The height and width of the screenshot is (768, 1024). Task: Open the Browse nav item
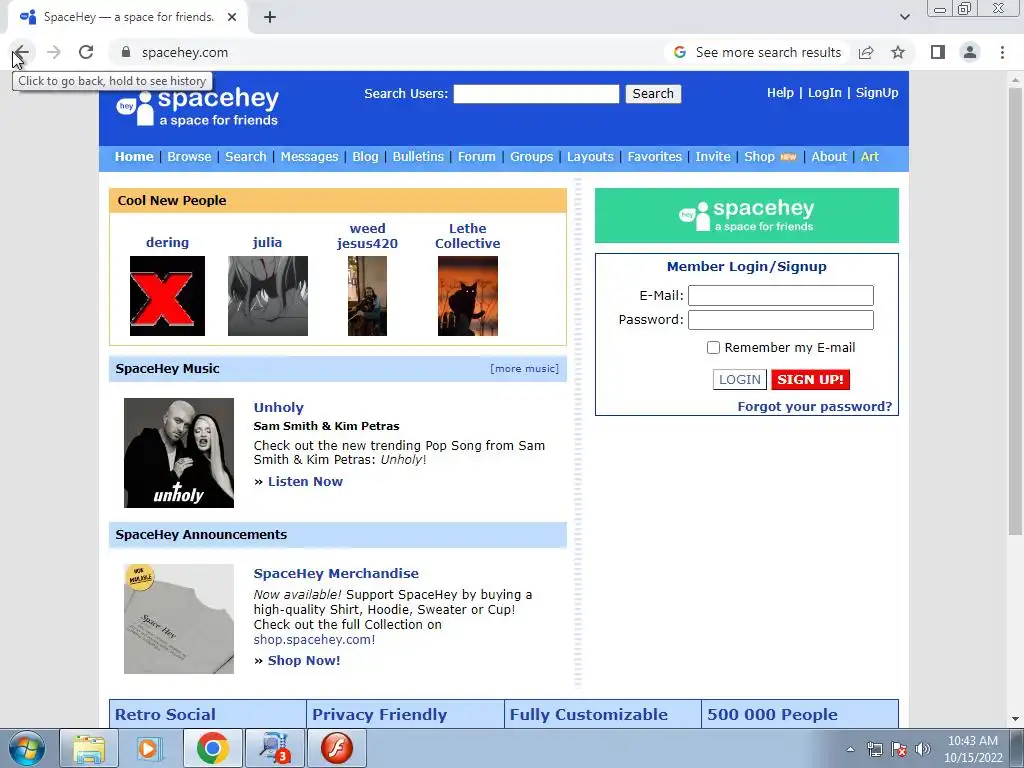pos(189,157)
